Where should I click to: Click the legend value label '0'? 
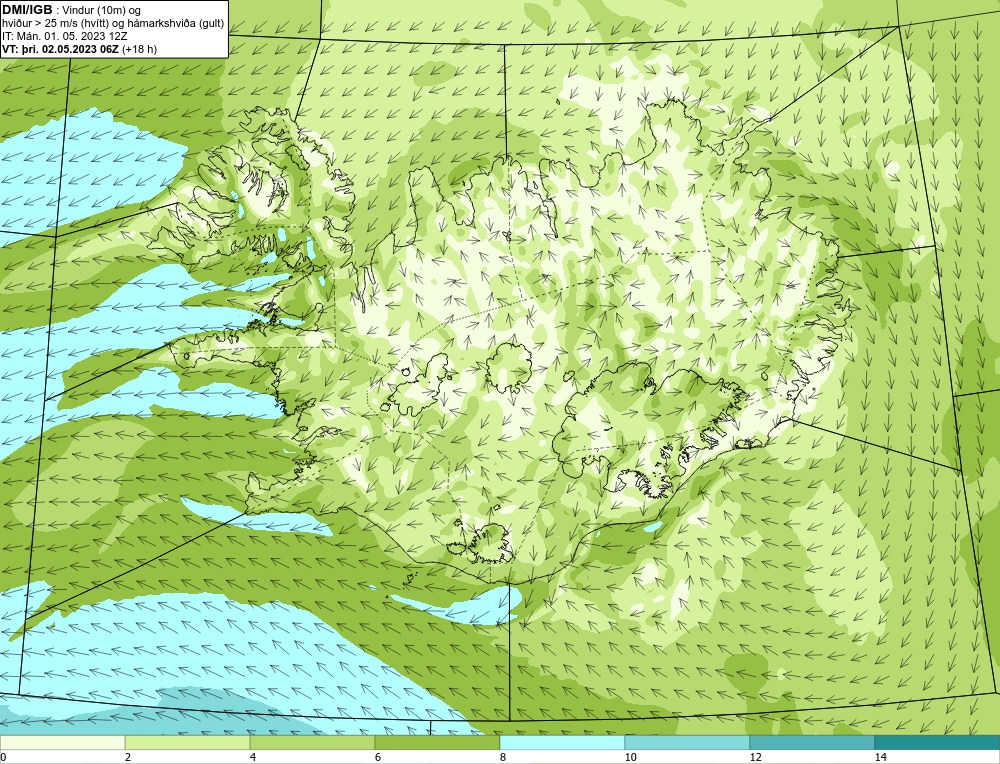point(3,757)
